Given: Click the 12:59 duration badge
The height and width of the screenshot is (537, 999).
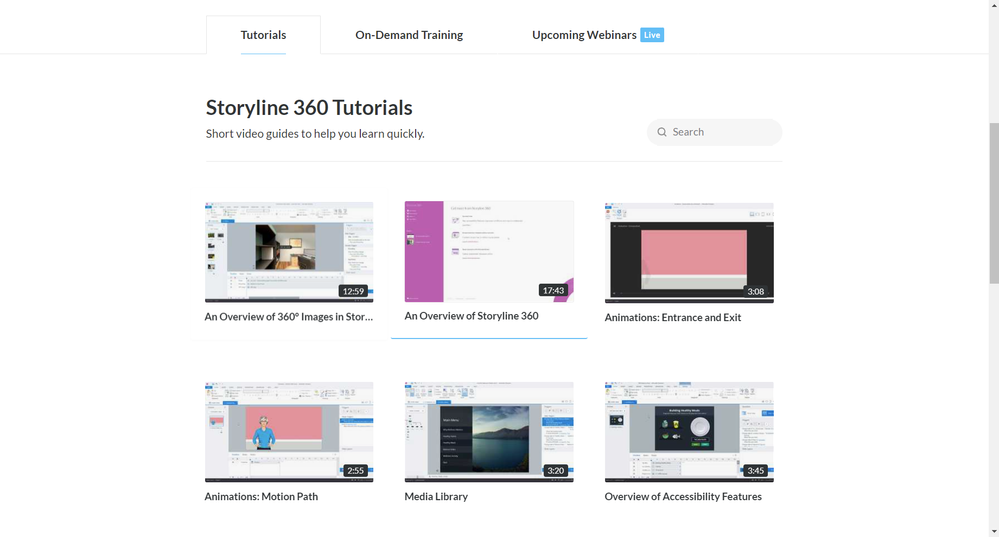Looking at the screenshot, I should pyautogui.click(x=353, y=291).
